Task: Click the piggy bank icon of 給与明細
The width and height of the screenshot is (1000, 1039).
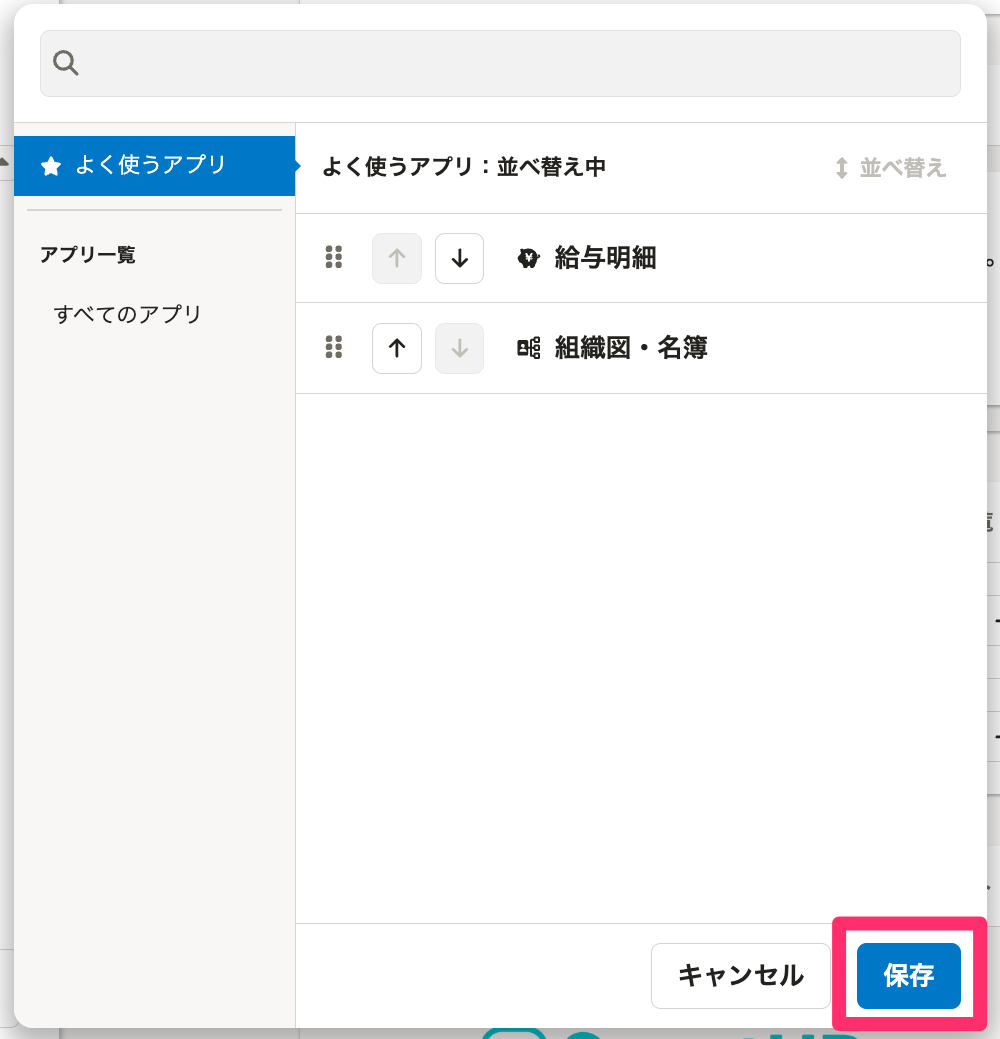Action: (x=528, y=258)
